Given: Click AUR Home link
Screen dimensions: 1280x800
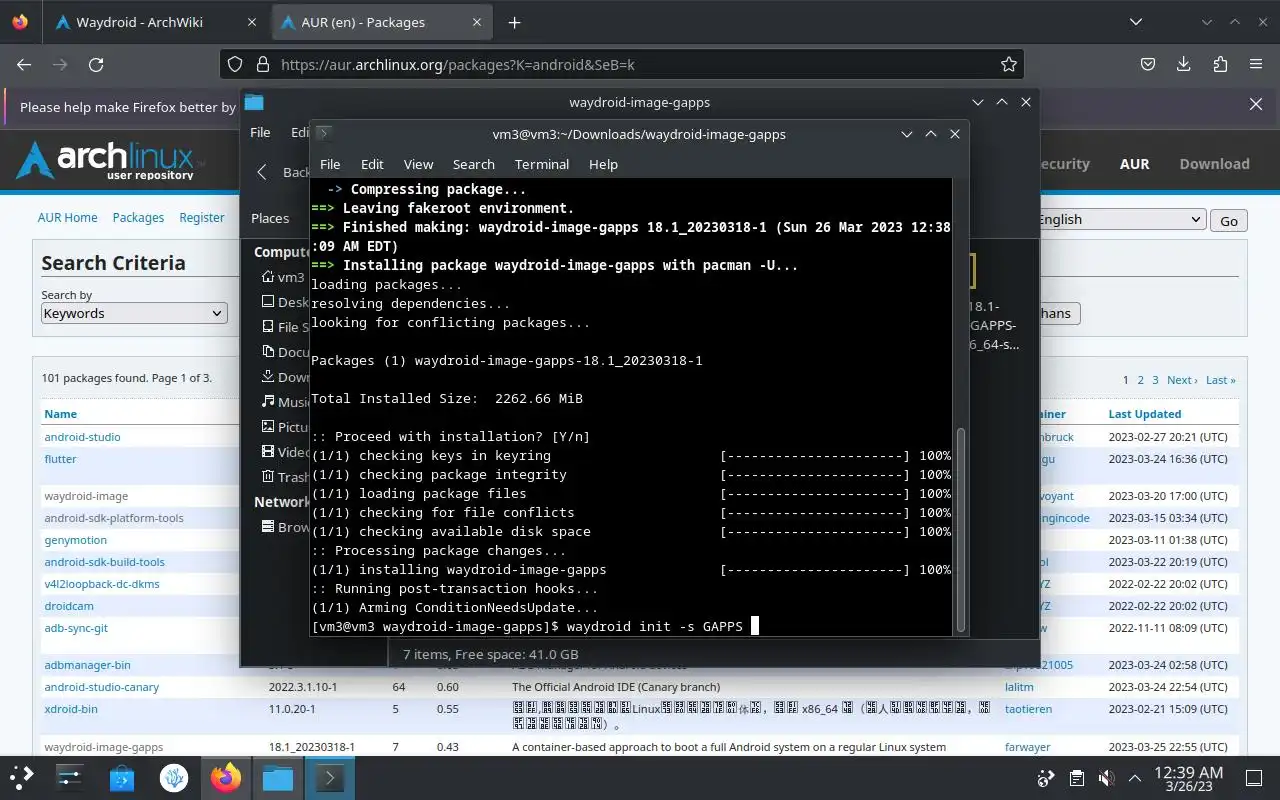Looking at the screenshot, I should click(x=68, y=217).
